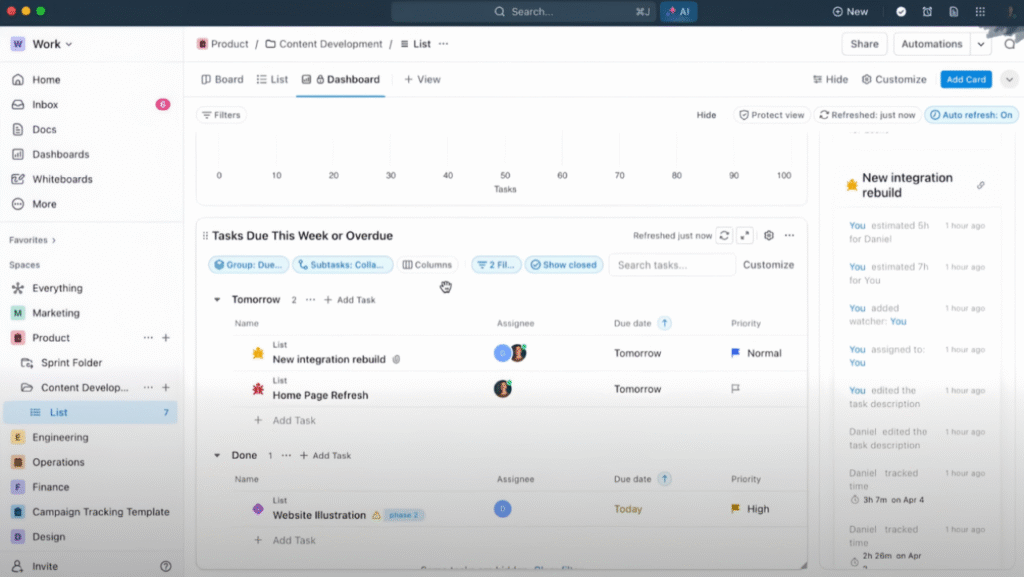Click the Normal priority blue flag
This screenshot has height=577, width=1024.
pos(737,353)
